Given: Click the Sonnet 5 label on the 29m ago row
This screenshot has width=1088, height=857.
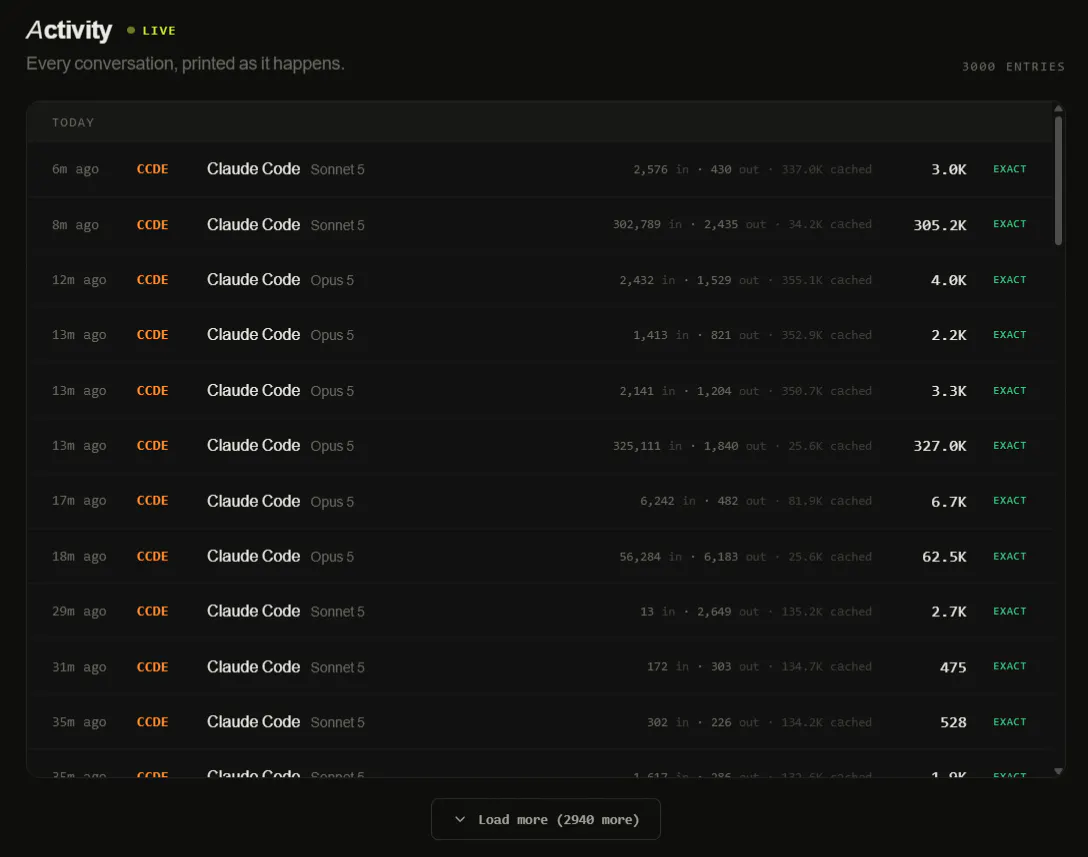Looking at the screenshot, I should point(337,611).
